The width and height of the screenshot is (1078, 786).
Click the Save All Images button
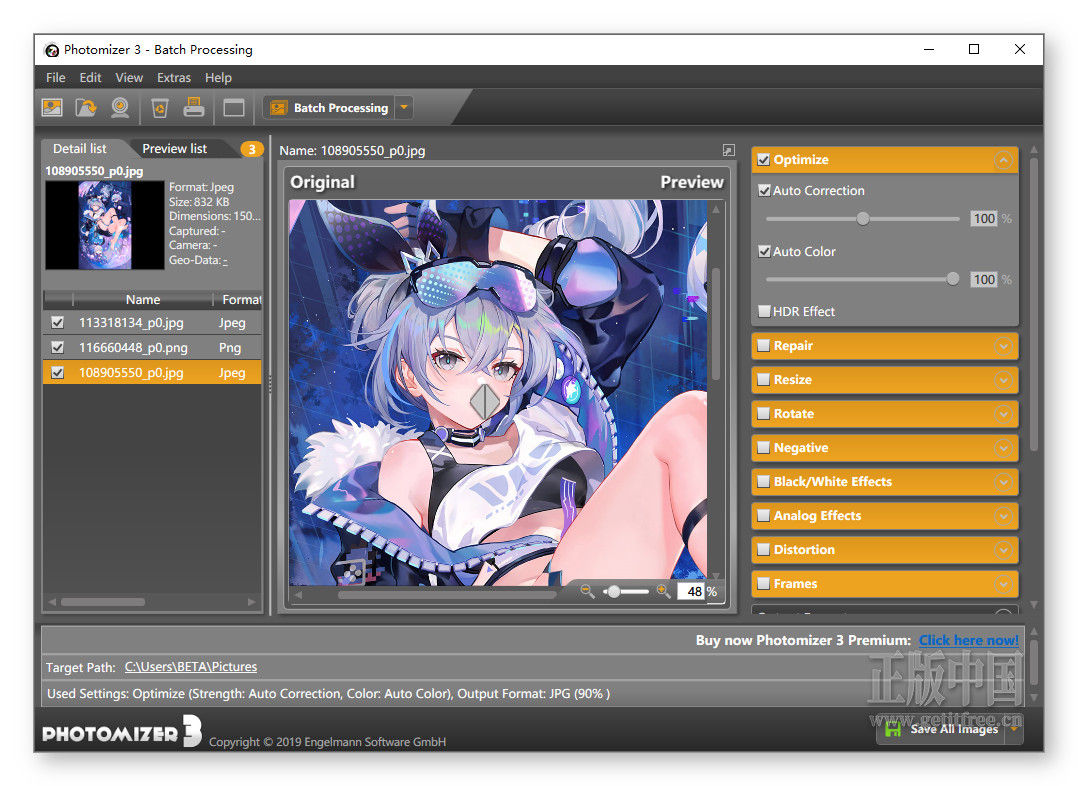pos(942,729)
